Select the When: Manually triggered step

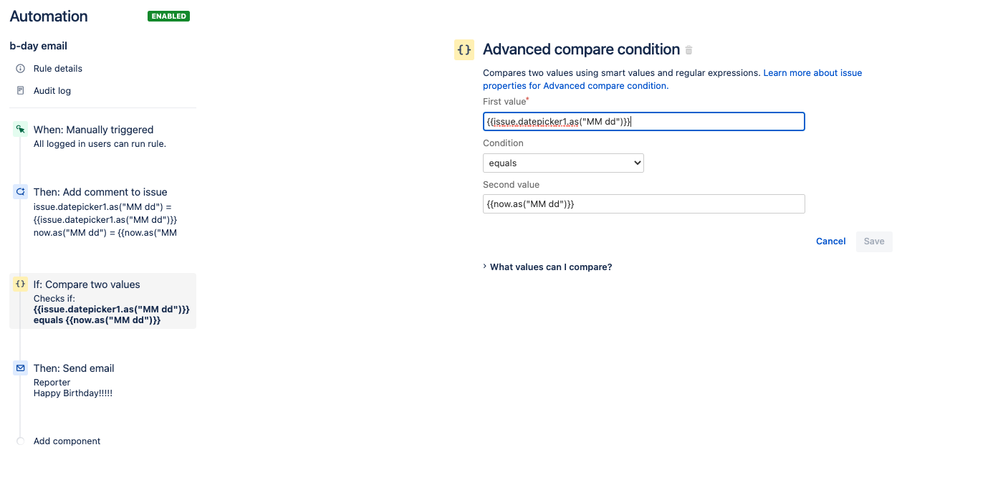coord(94,129)
